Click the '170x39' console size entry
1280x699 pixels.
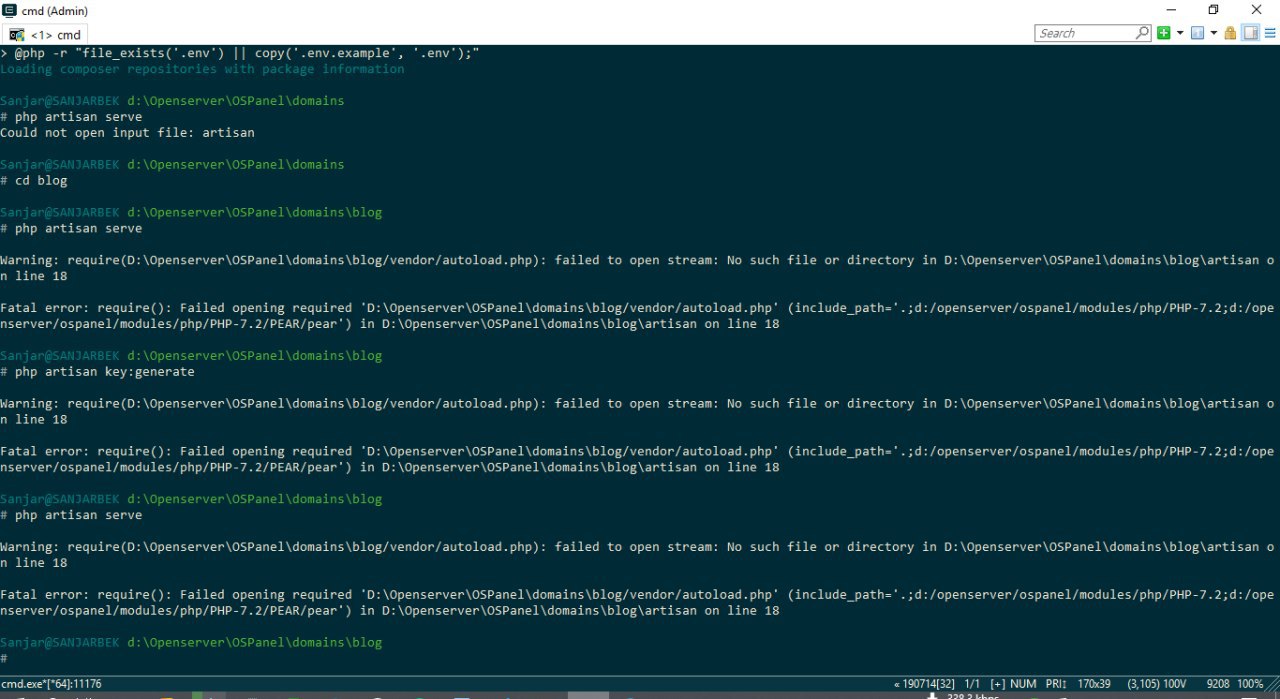click(1095, 684)
